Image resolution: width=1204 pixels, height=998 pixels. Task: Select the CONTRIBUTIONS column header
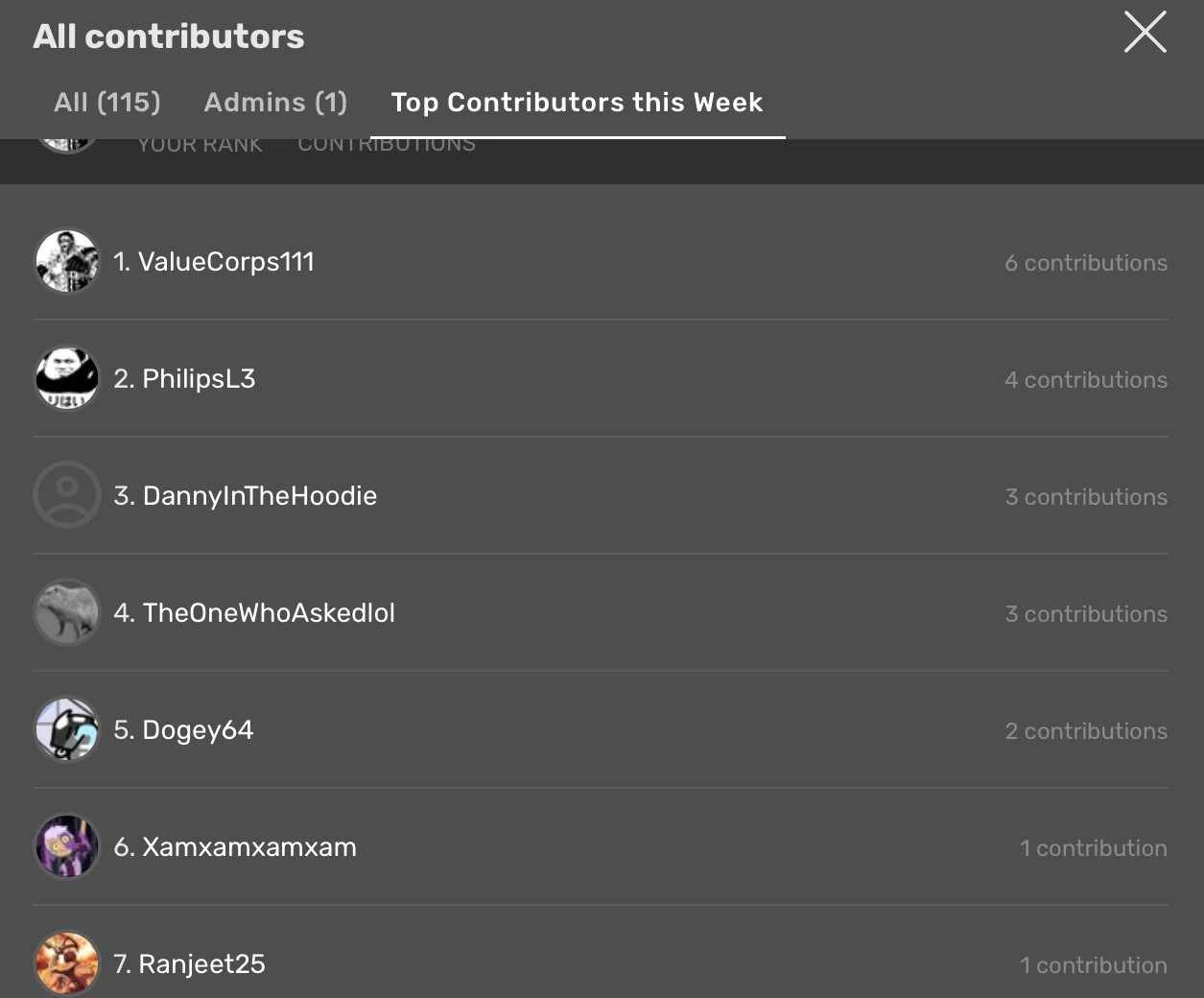tap(386, 144)
